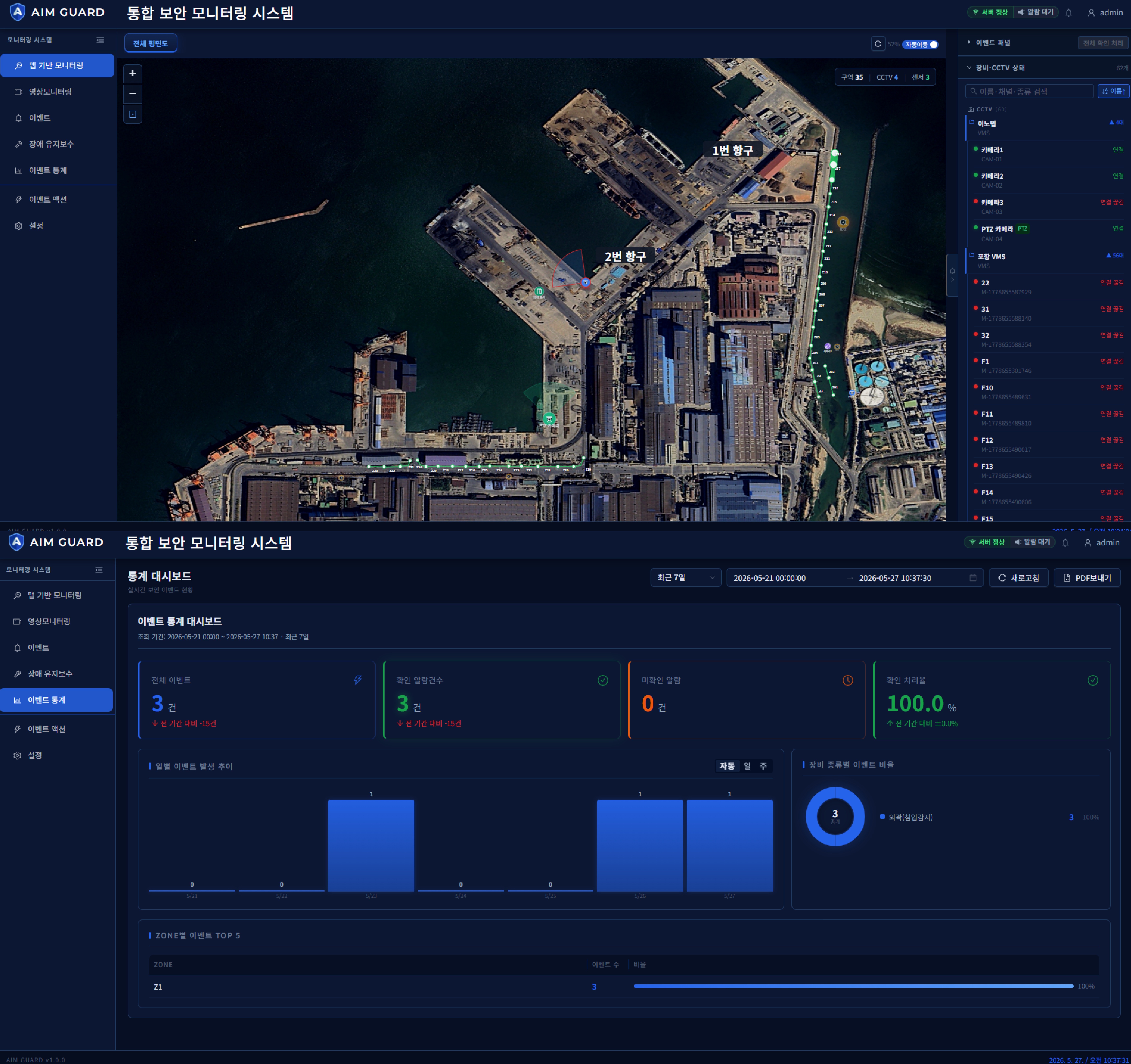Viewport: 1131px width, 1064px height.
Task: Open the calendar icon in the date range field
Action: click(x=973, y=578)
